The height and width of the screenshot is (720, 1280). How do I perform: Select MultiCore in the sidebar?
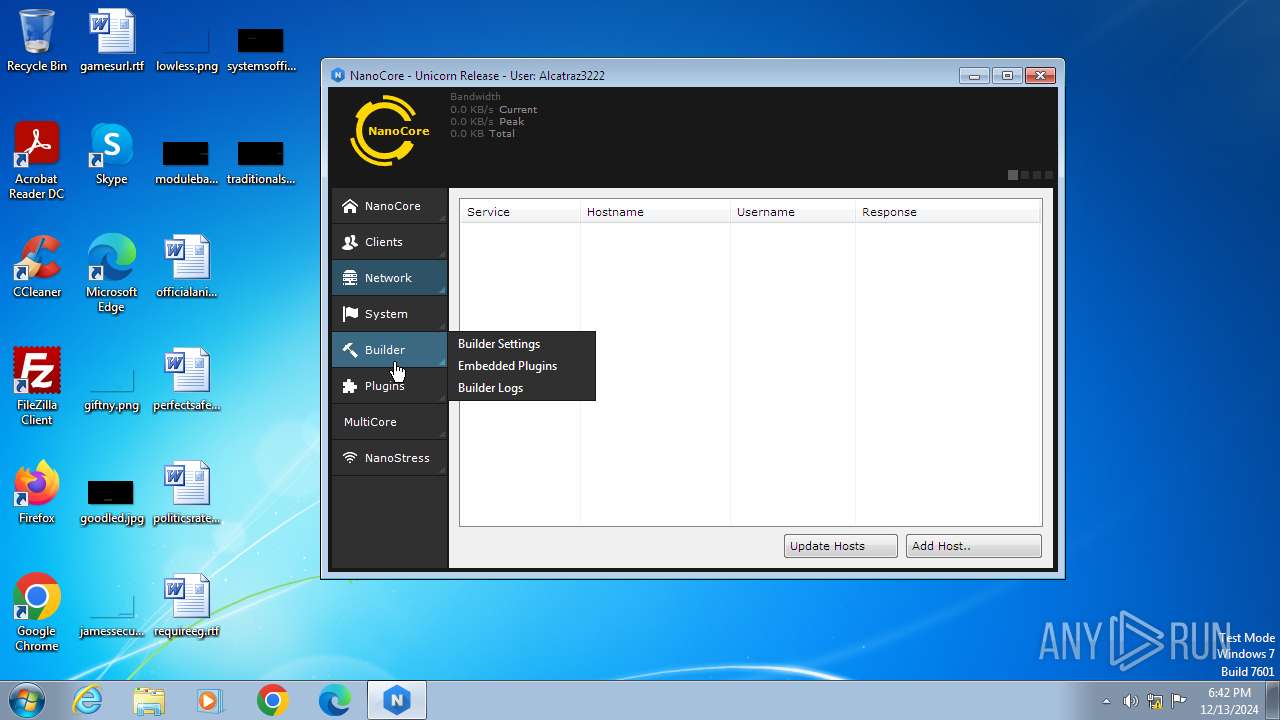389,422
